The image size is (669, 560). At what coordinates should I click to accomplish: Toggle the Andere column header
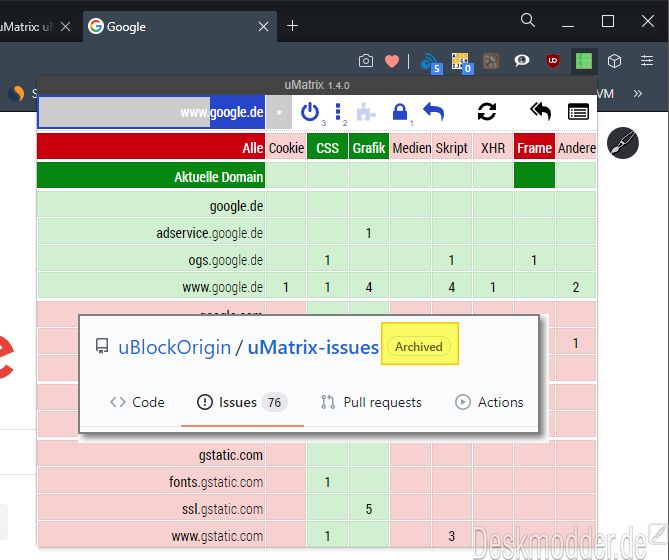tap(576, 146)
